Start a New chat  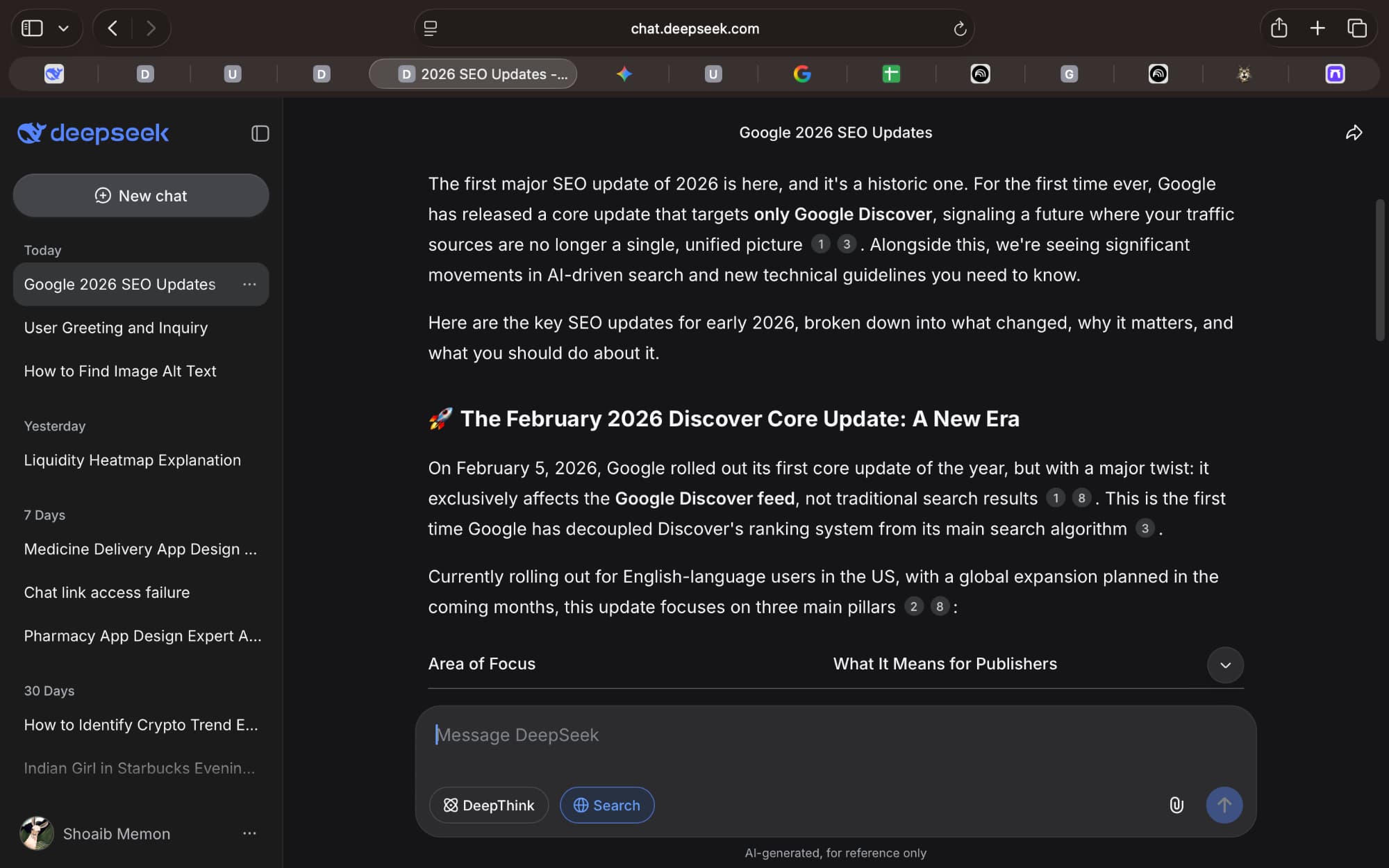pos(141,196)
